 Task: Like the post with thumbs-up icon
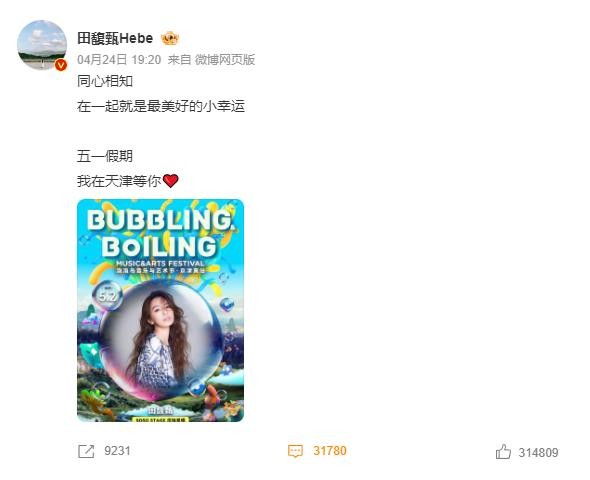click(x=503, y=451)
